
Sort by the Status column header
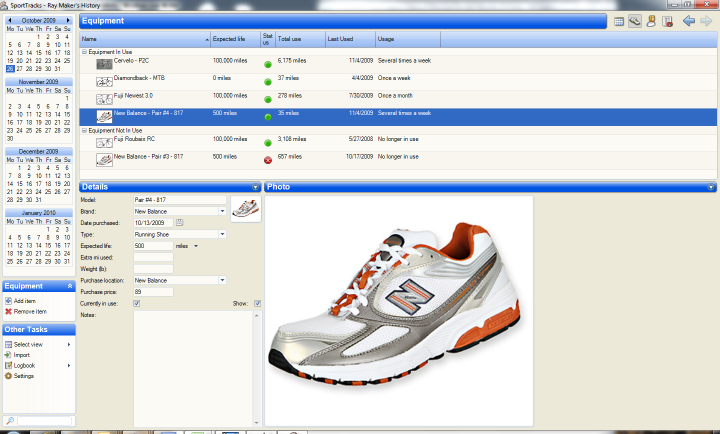[x=268, y=39]
